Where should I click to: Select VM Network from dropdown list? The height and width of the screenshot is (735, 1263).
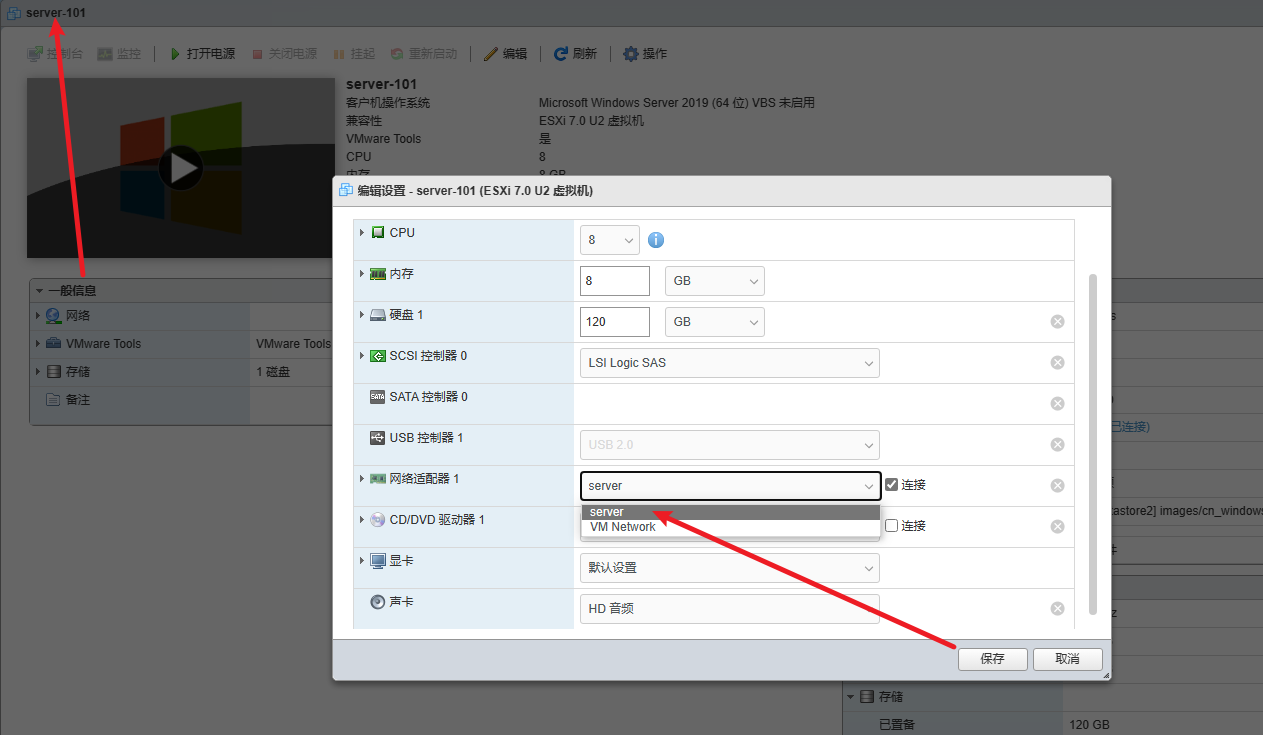pos(624,527)
